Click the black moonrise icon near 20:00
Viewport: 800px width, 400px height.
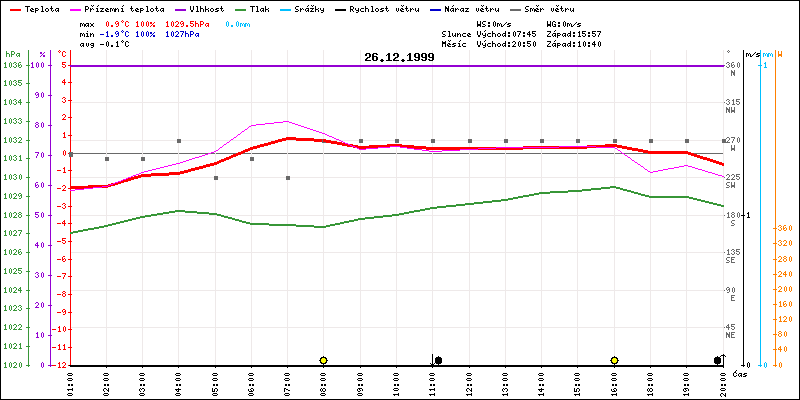[718, 360]
